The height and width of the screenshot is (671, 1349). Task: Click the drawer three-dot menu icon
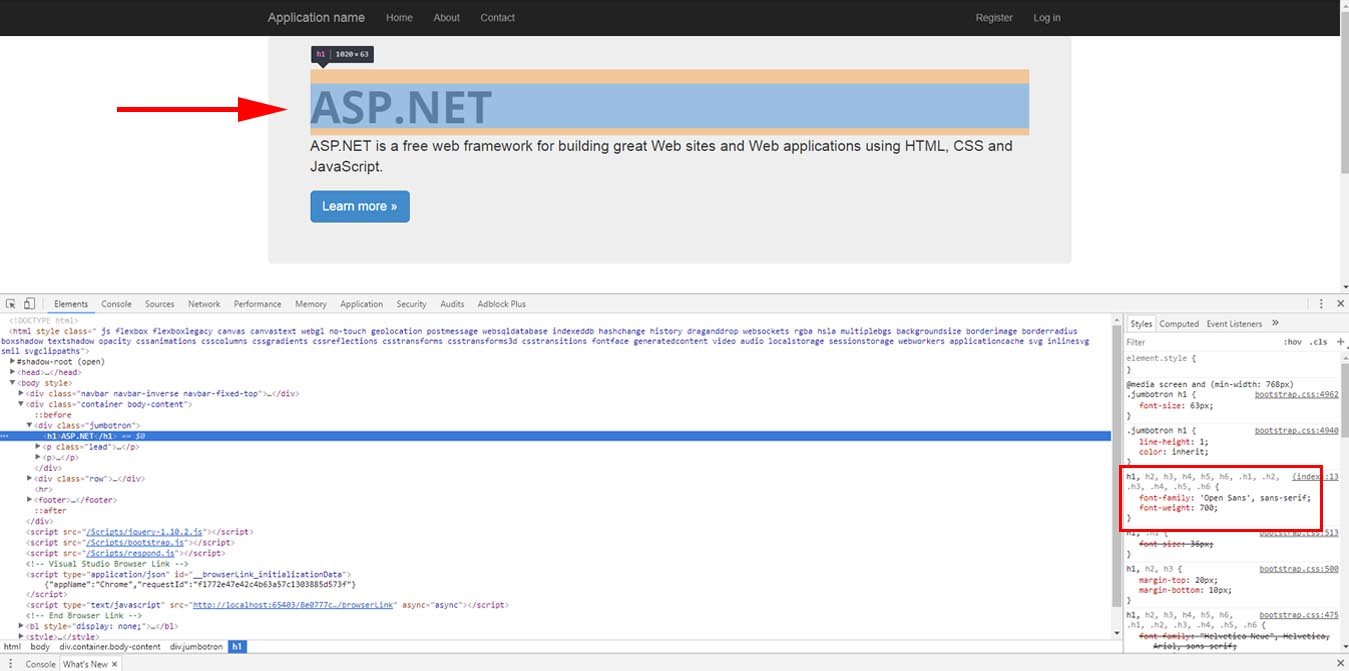point(10,664)
